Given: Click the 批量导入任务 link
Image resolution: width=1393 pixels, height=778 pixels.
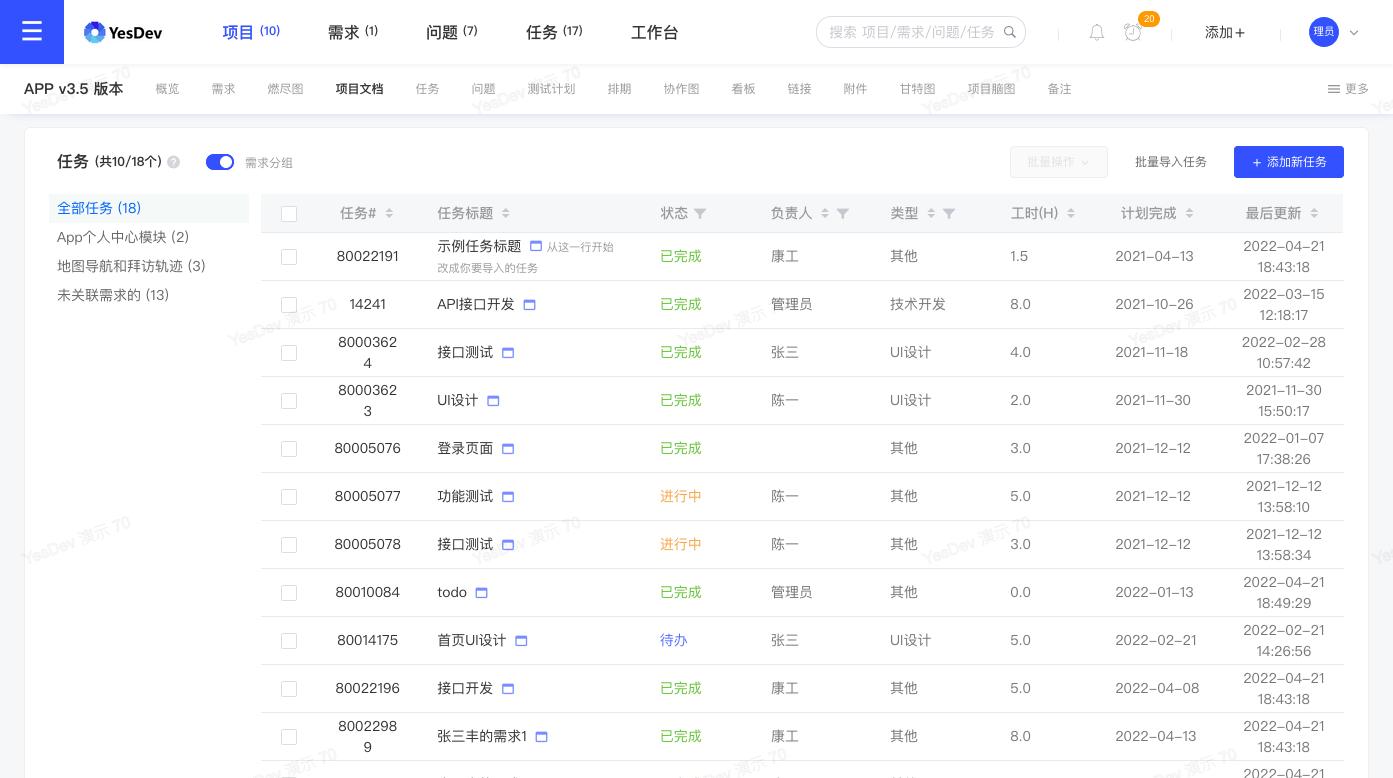Looking at the screenshot, I should tap(1171, 162).
